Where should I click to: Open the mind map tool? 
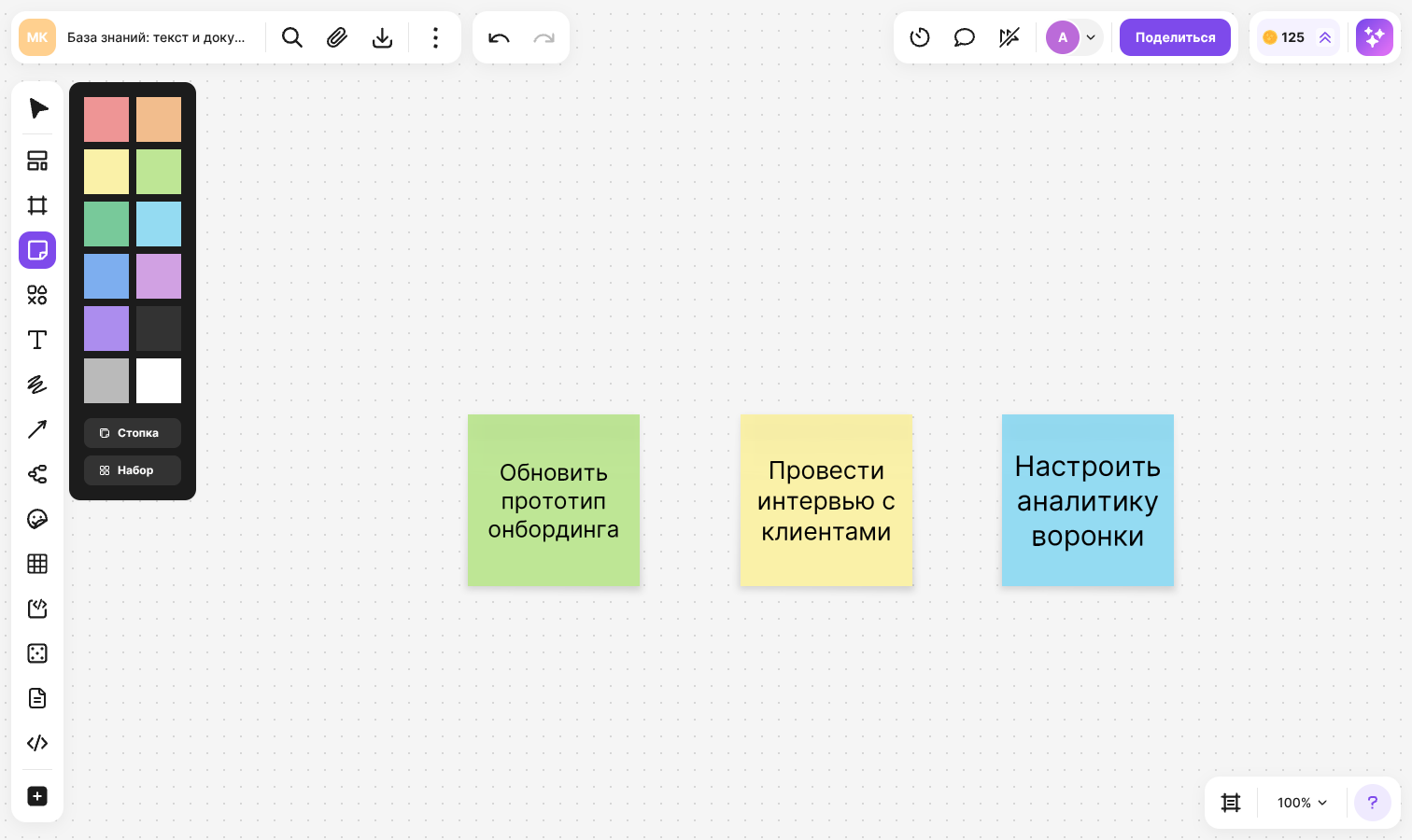tap(37, 474)
